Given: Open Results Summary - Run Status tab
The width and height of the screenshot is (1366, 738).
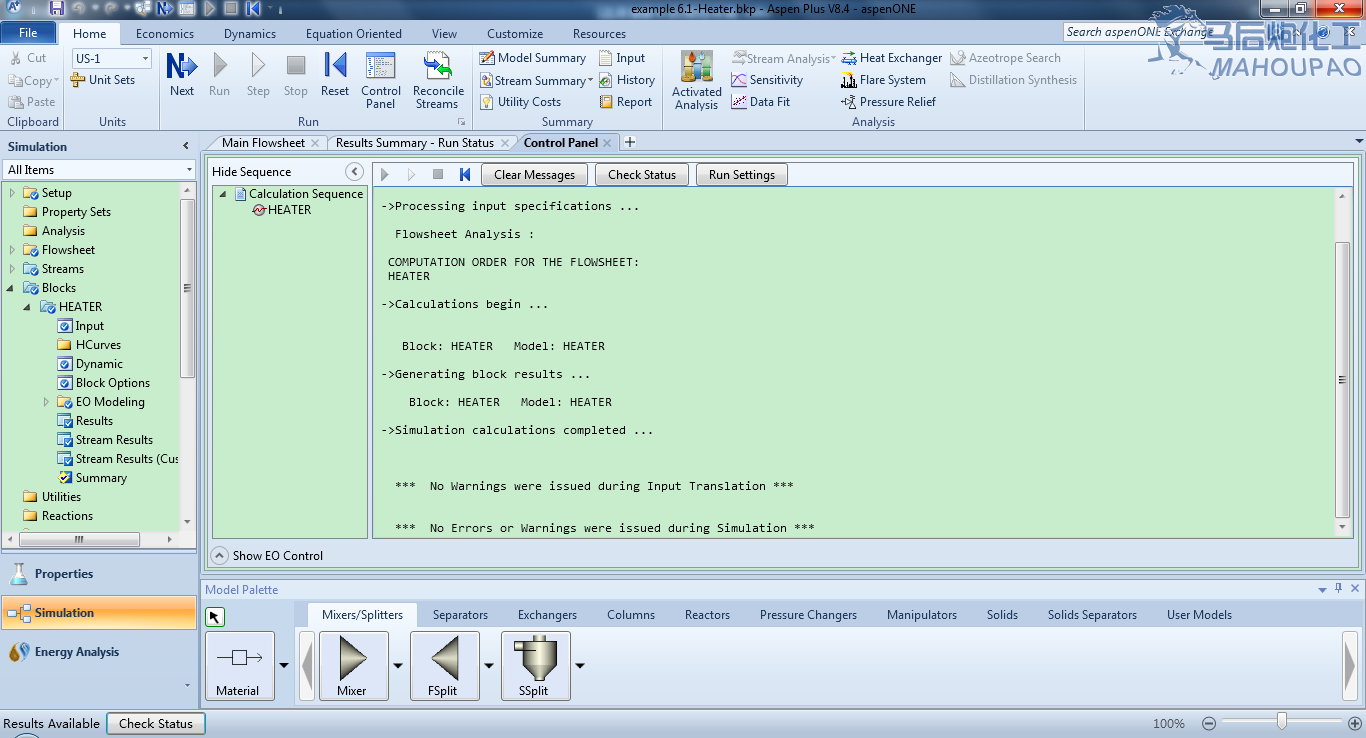Looking at the screenshot, I should (x=415, y=142).
